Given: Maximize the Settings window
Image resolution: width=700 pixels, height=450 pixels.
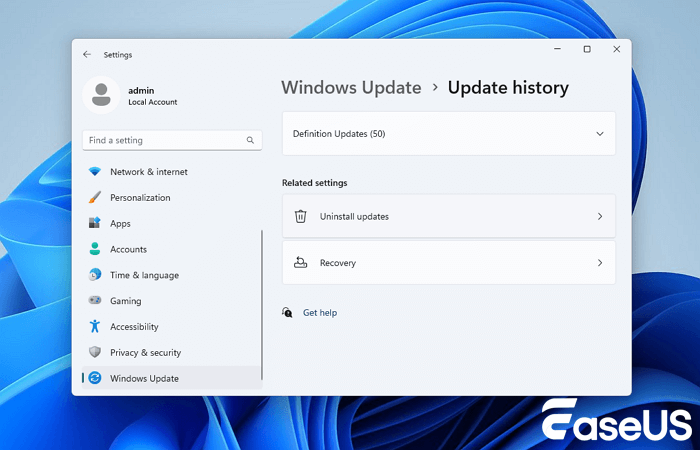Looking at the screenshot, I should pyautogui.click(x=587, y=49).
